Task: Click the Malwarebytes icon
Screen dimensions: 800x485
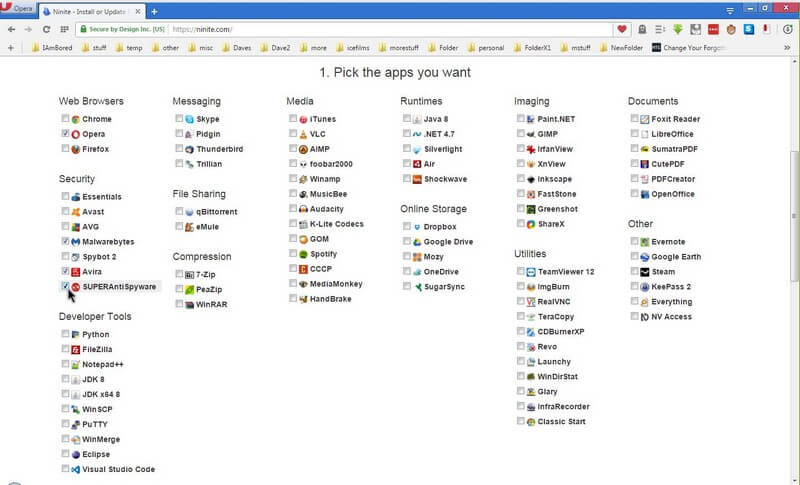Action: (x=76, y=242)
